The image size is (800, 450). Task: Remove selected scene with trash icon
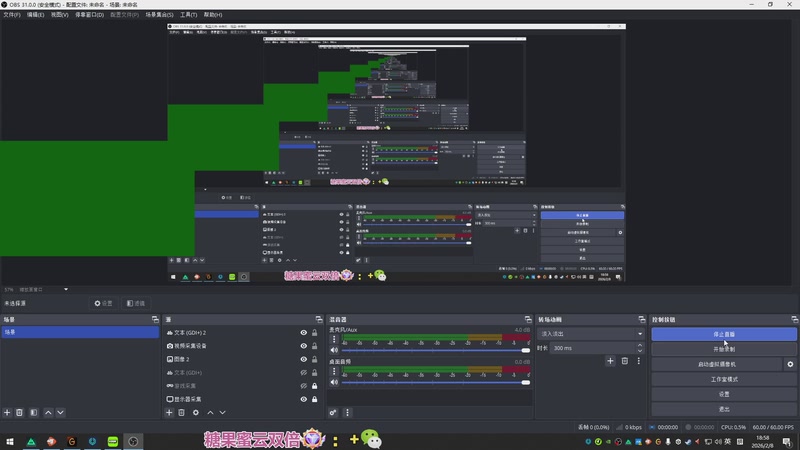coord(19,412)
